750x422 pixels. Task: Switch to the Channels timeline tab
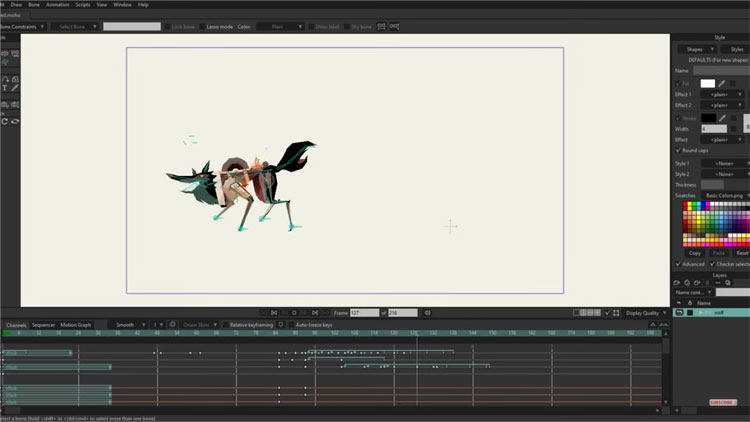coord(16,325)
